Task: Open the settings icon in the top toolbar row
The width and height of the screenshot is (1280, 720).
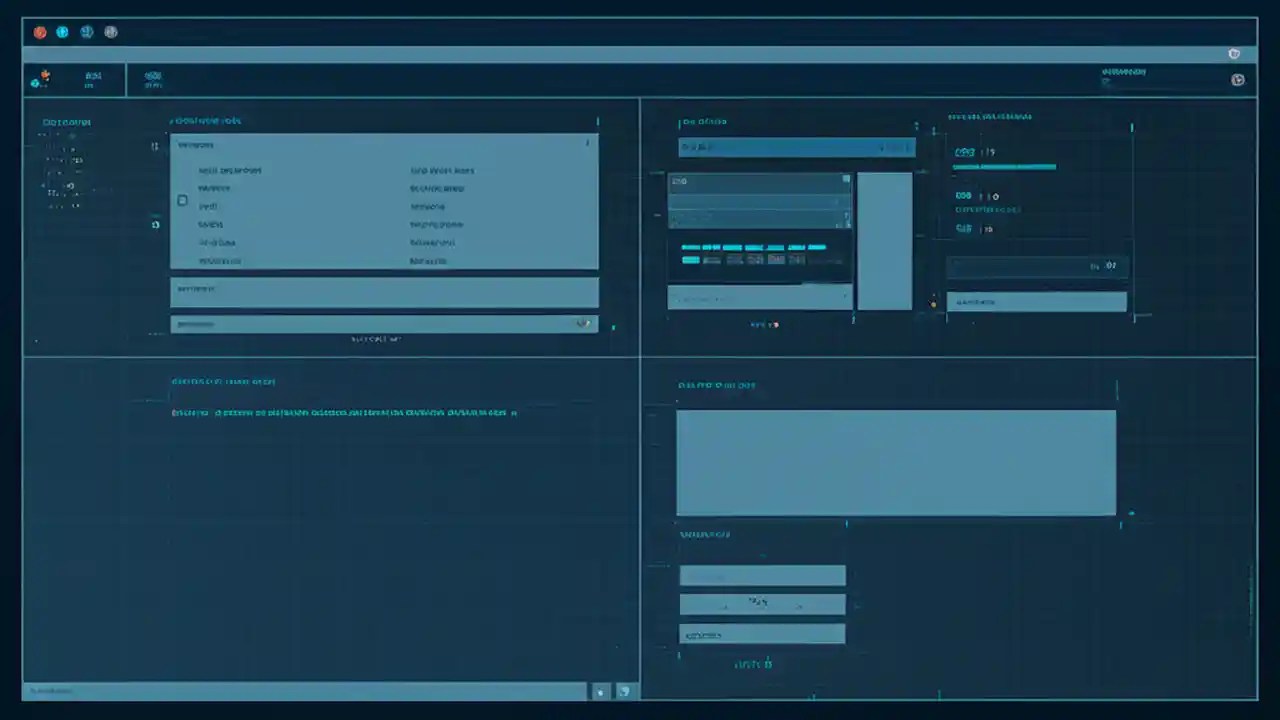Action: click(86, 31)
